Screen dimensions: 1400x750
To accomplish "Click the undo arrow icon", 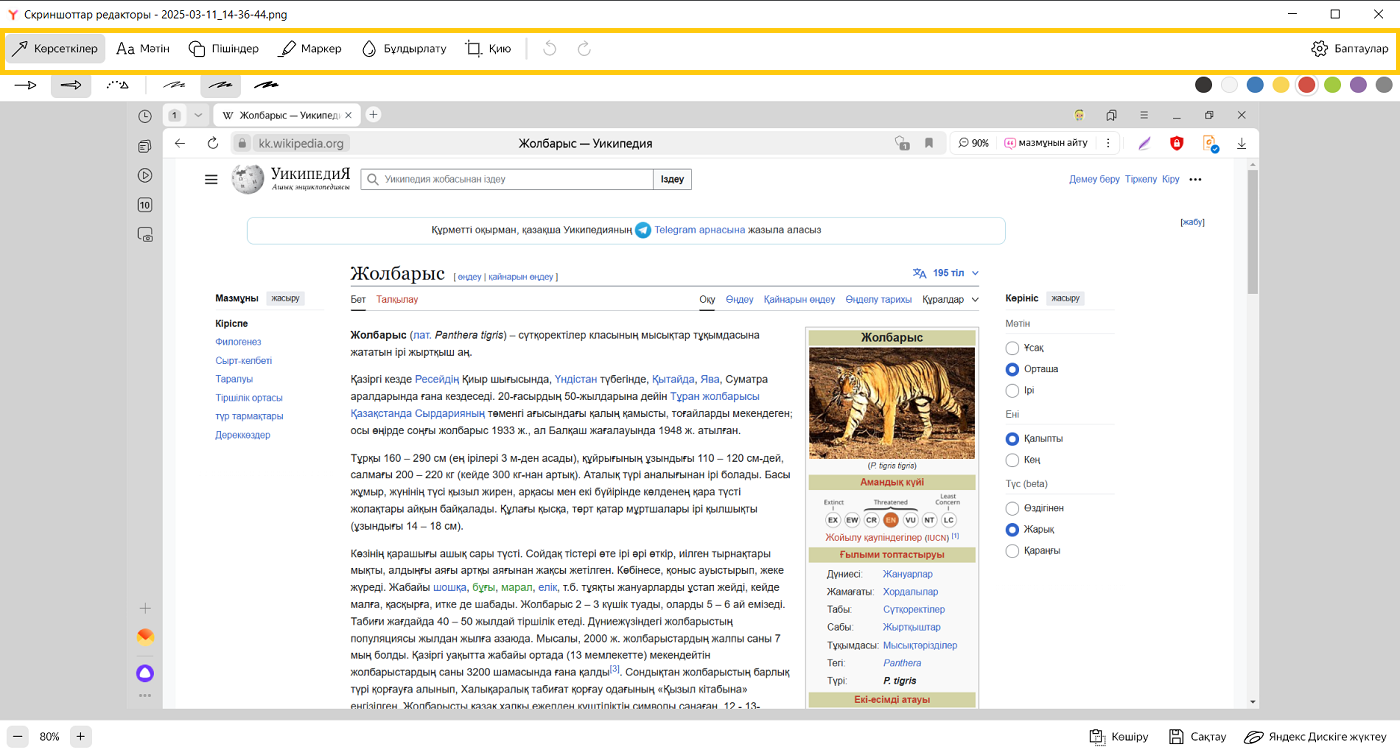I will coord(550,48).
